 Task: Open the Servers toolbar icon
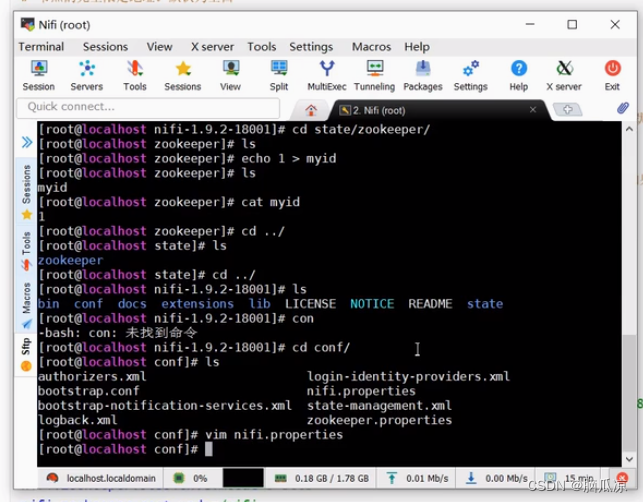[x=87, y=76]
